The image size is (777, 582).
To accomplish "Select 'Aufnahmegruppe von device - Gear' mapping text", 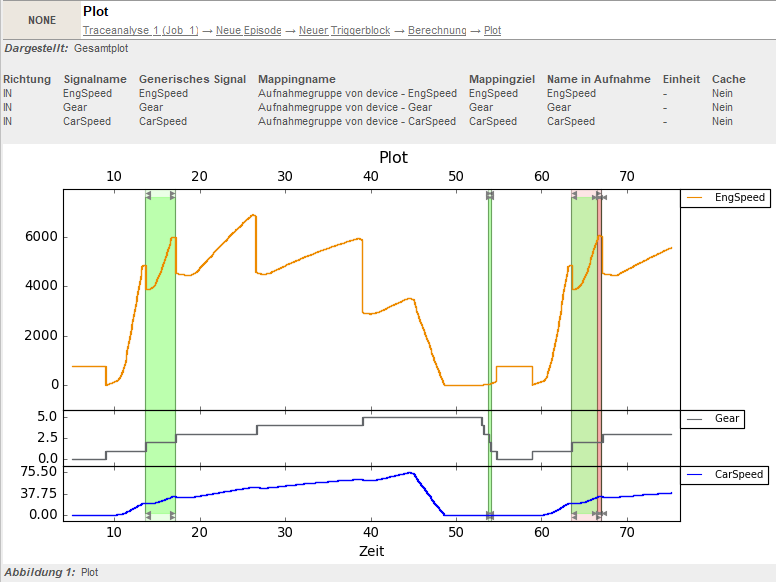I will click(345, 107).
